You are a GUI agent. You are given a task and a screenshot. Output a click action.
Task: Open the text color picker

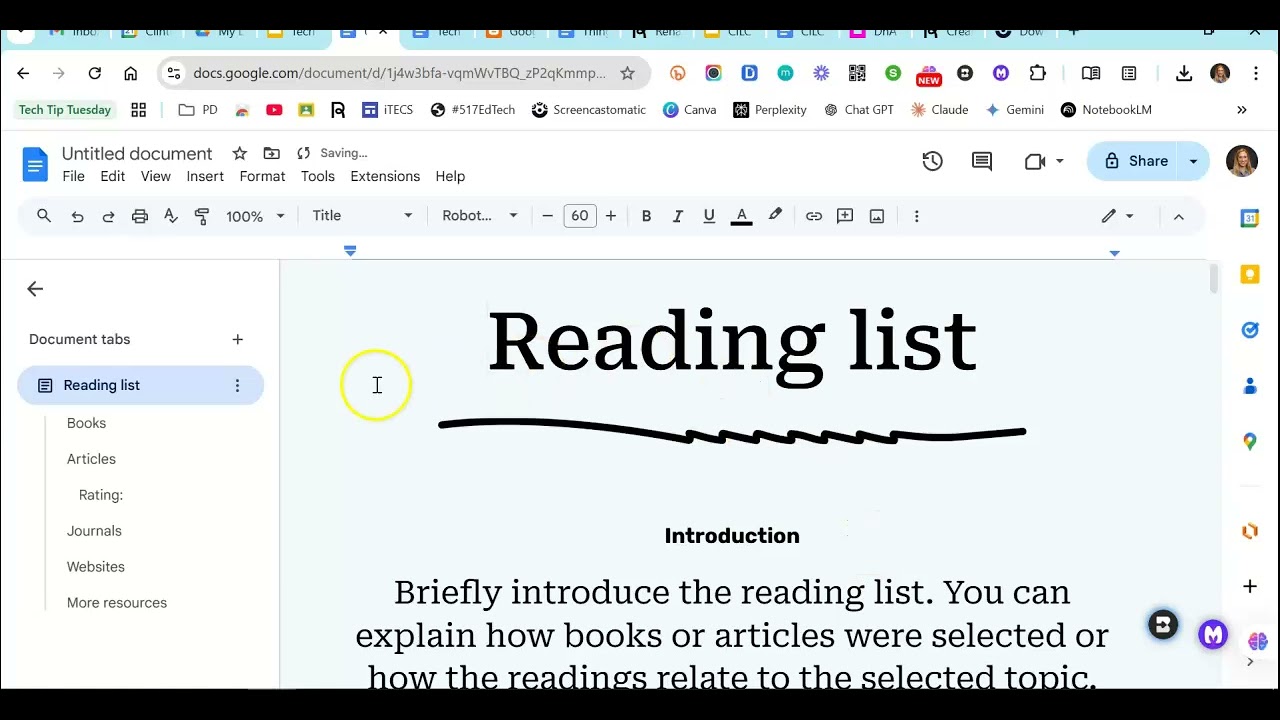pyautogui.click(x=741, y=216)
